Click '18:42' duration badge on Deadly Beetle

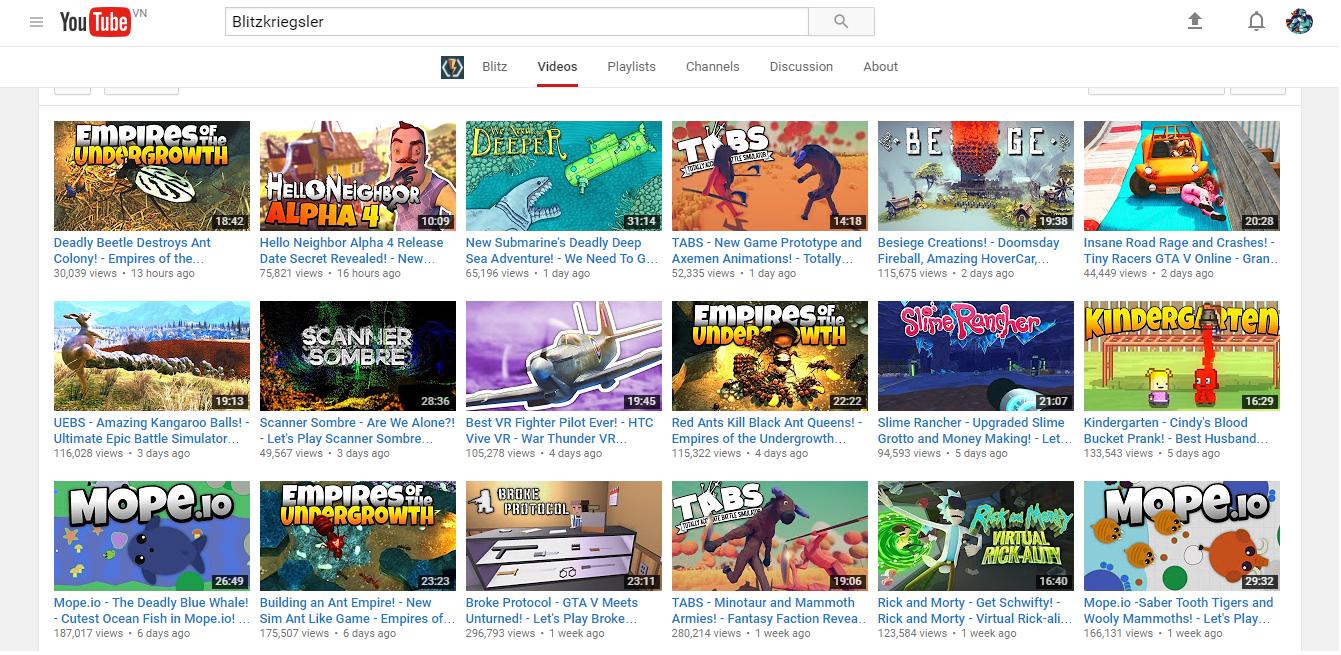tap(230, 221)
